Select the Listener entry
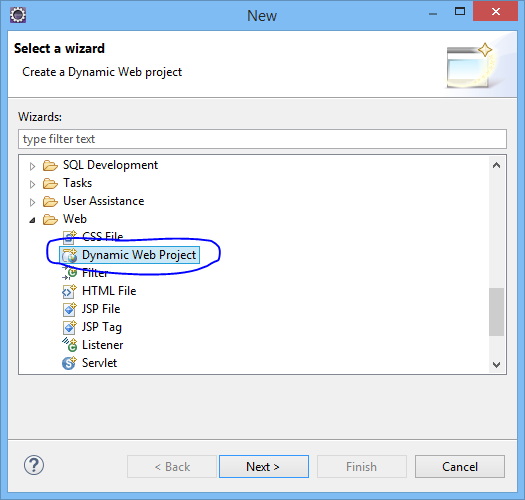Image resolution: width=525 pixels, height=500 pixels. tap(103, 345)
